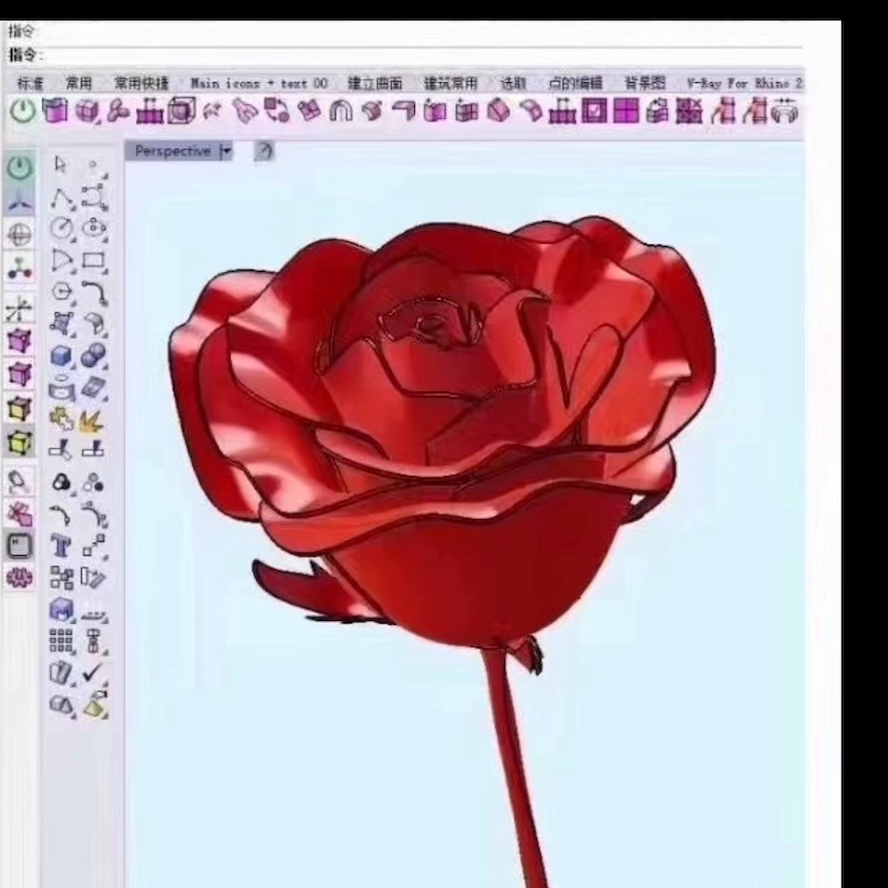Select the Polyline tool in left toolbar

pos(62,198)
